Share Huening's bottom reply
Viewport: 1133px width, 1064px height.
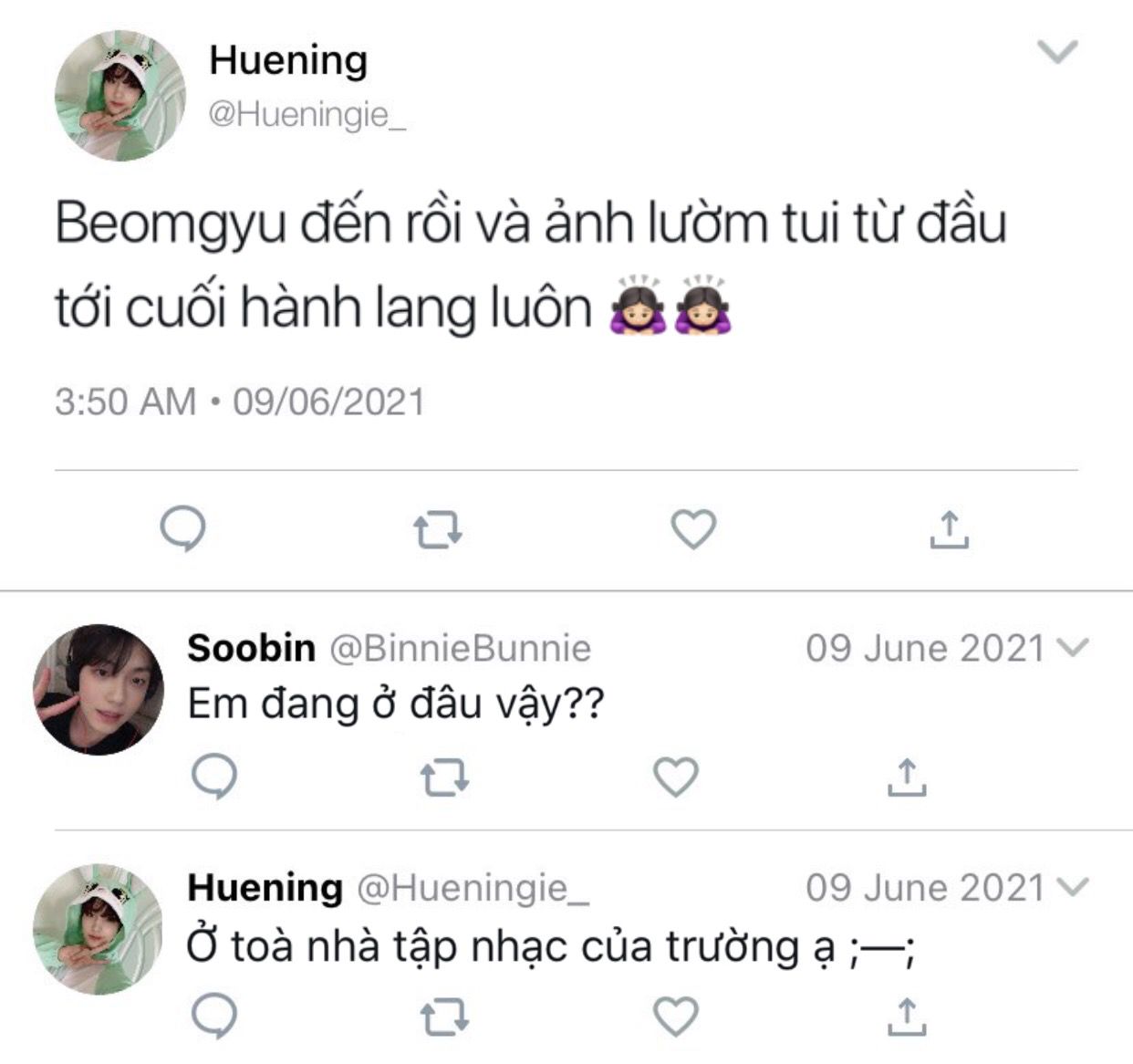click(907, 1016)
